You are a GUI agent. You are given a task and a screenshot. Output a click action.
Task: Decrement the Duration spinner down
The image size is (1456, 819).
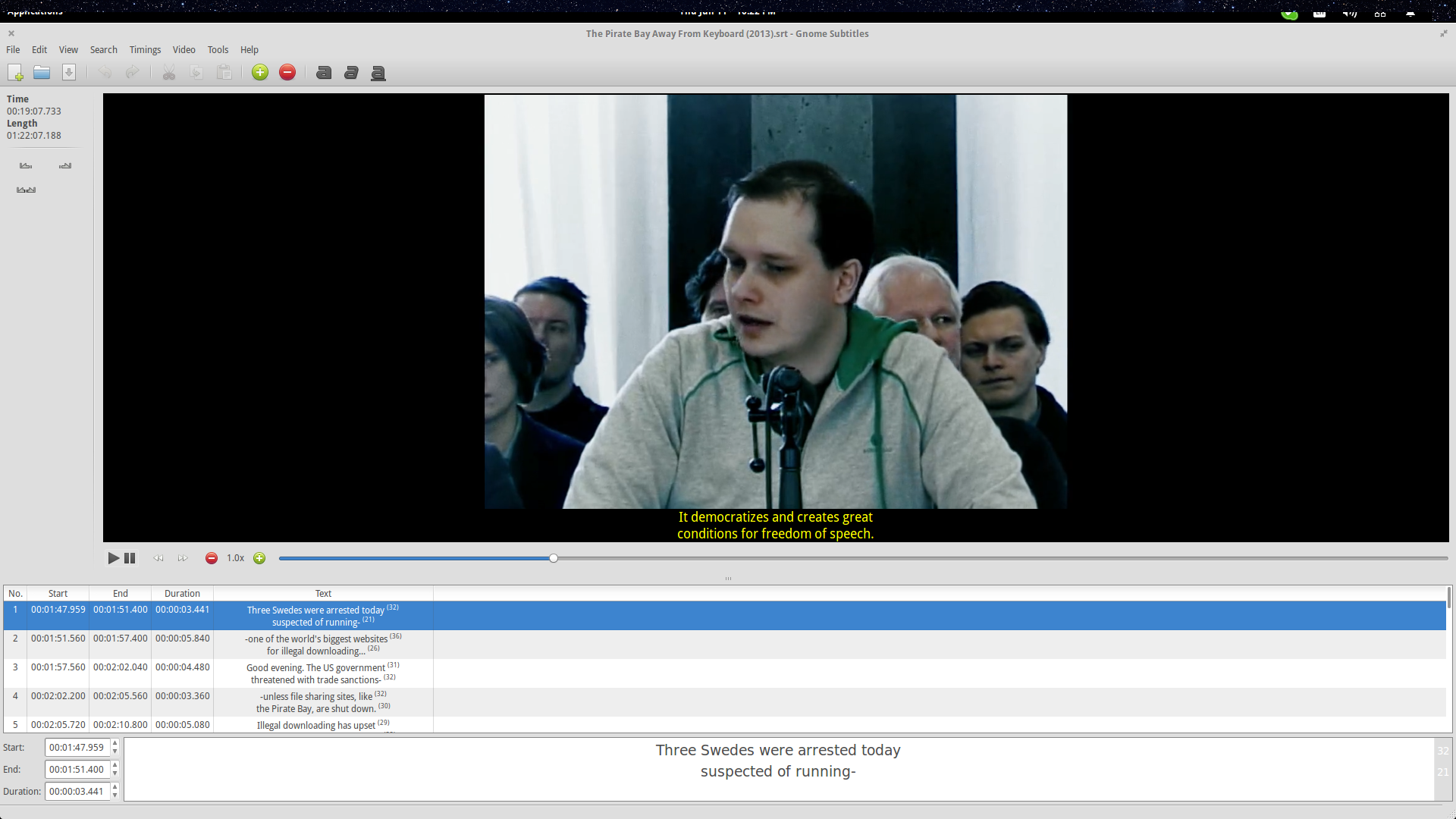click(x=115, y=796)
